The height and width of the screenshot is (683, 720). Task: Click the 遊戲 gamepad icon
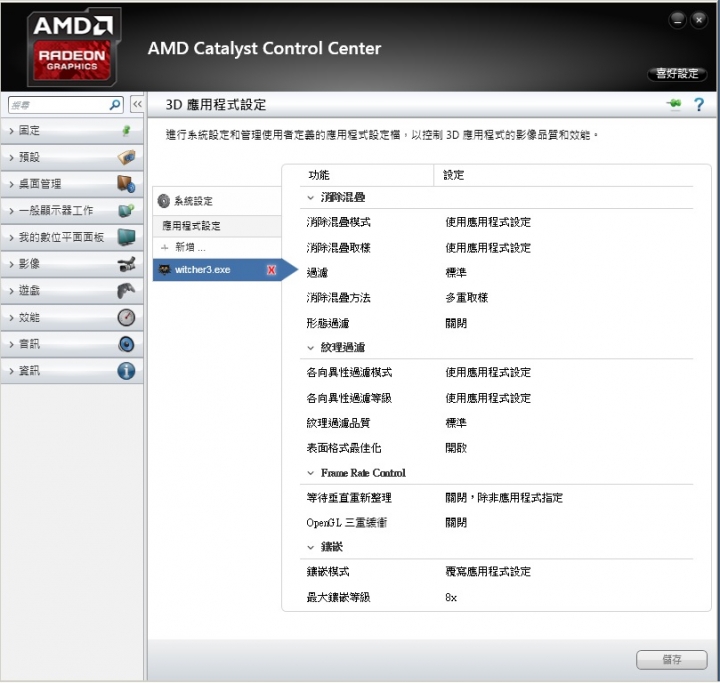click(126, 290)
